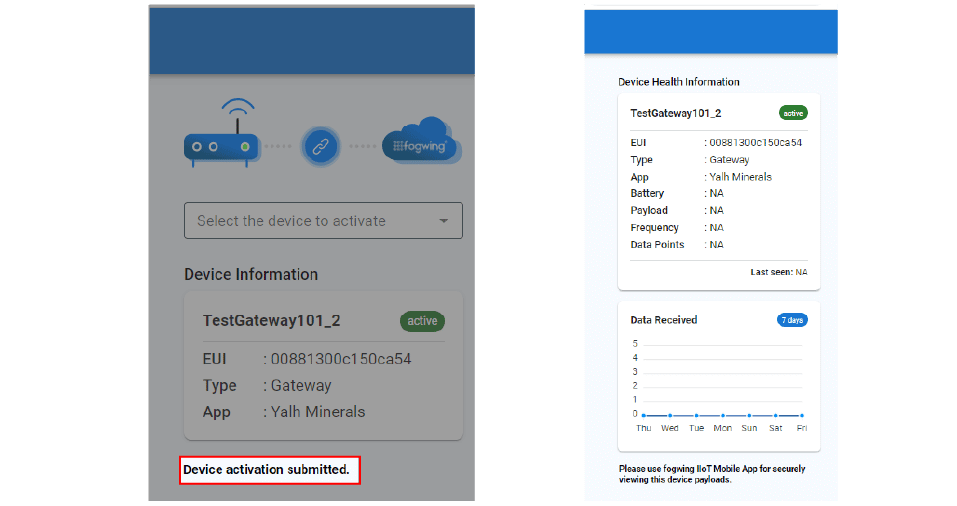
Task: Click the dropdown arrow in device selector
Action: (444, 221)
